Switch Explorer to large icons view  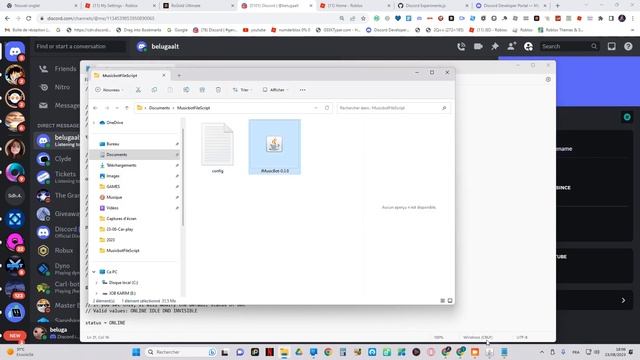point(450,301)
